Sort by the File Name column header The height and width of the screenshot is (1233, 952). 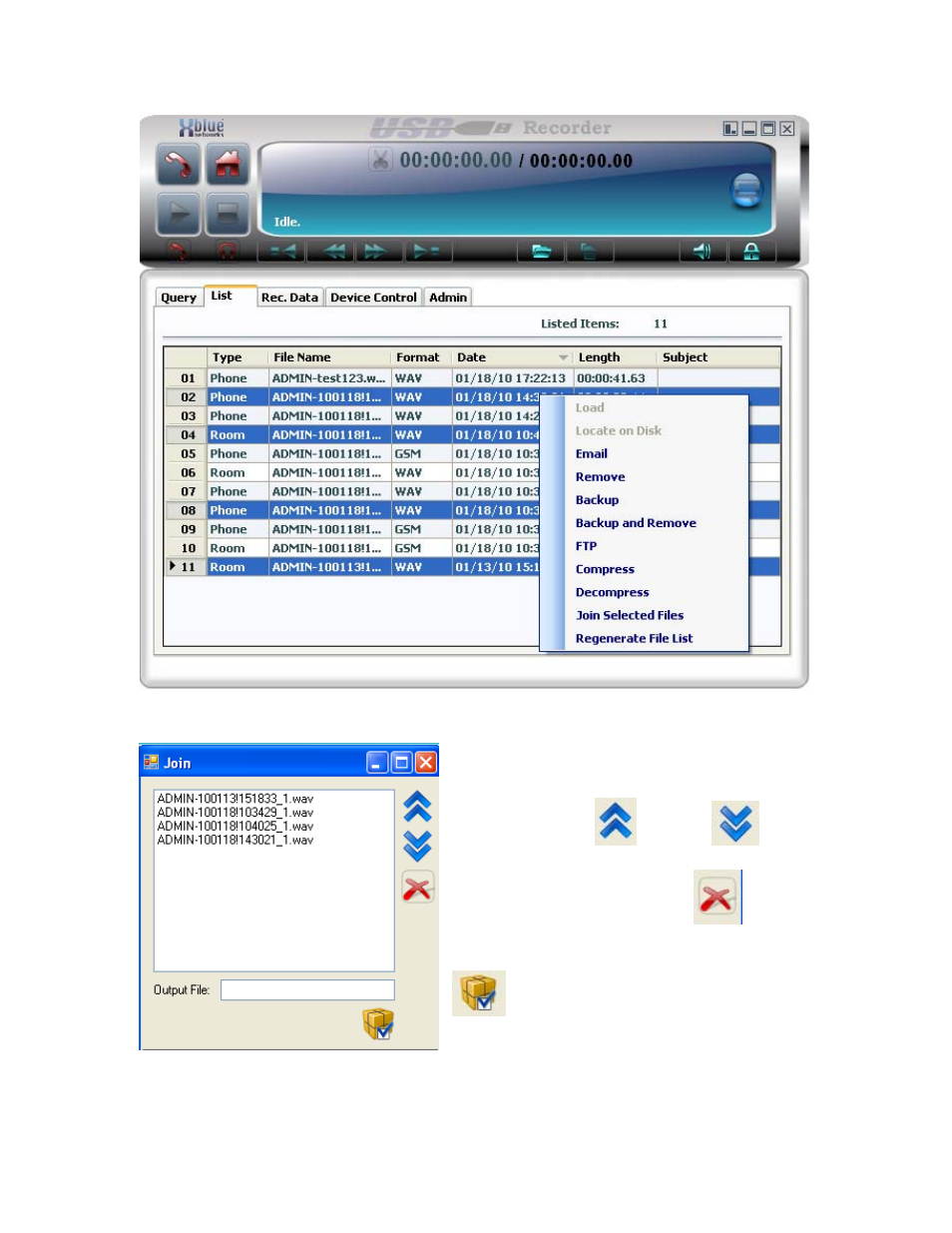(329, 357)
